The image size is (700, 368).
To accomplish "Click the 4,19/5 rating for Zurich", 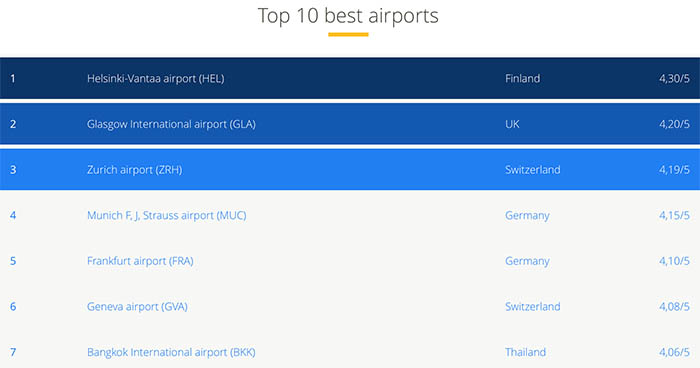I will (x=674, y=170).
